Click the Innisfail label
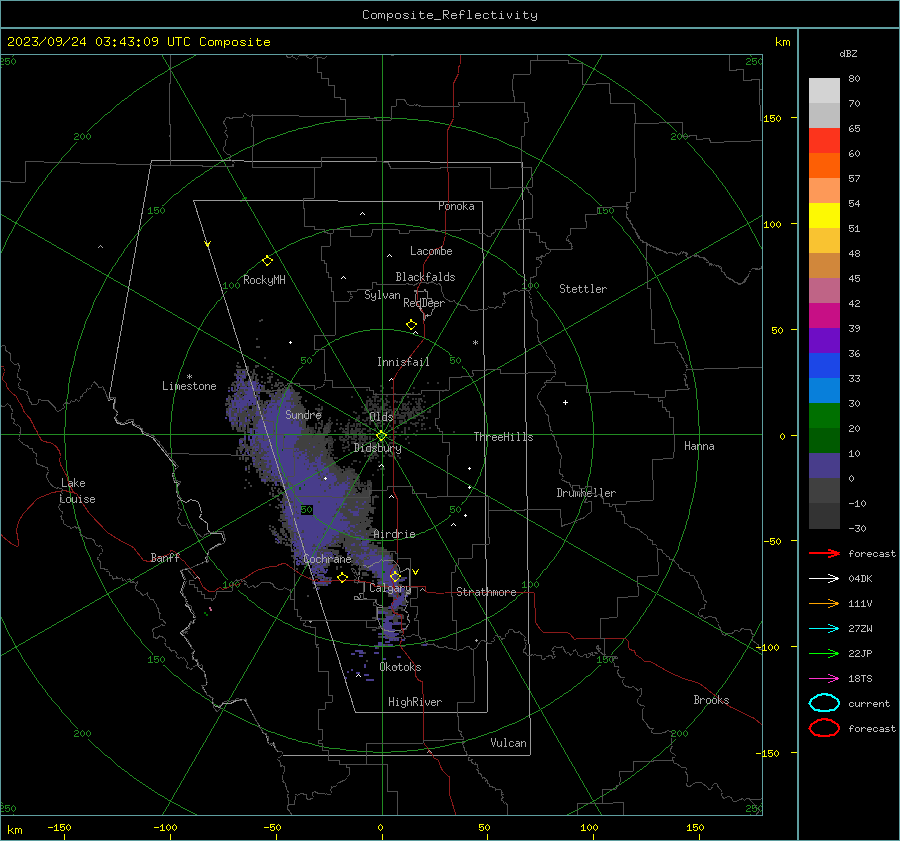Viewport: 900px width, 841px height. (403, 362)
